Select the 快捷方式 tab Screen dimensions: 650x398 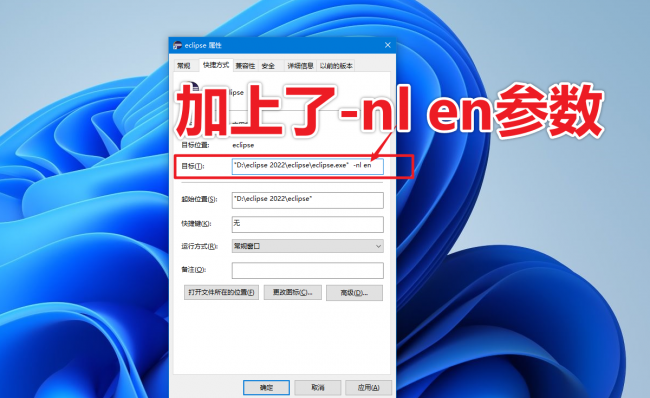pos(216,65)
